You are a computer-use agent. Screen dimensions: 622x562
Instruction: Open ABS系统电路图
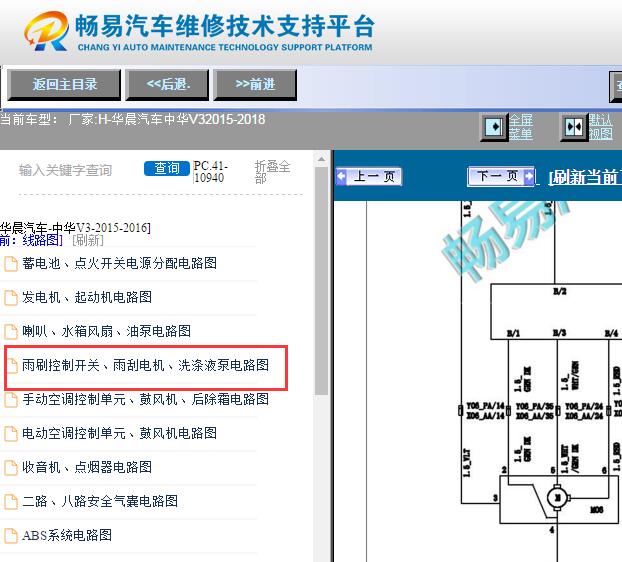pos(67,535)
